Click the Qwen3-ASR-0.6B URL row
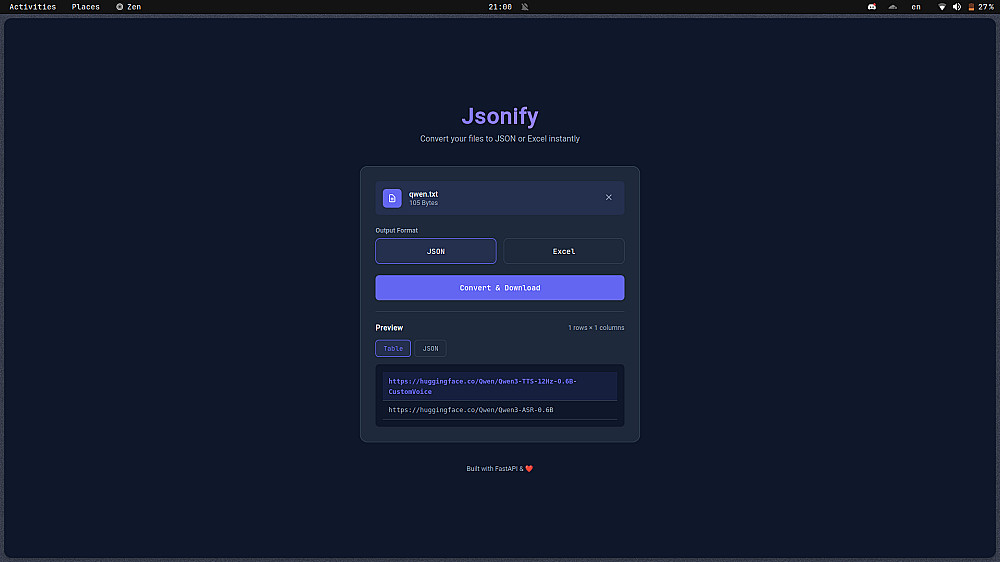 click(500, 410)
